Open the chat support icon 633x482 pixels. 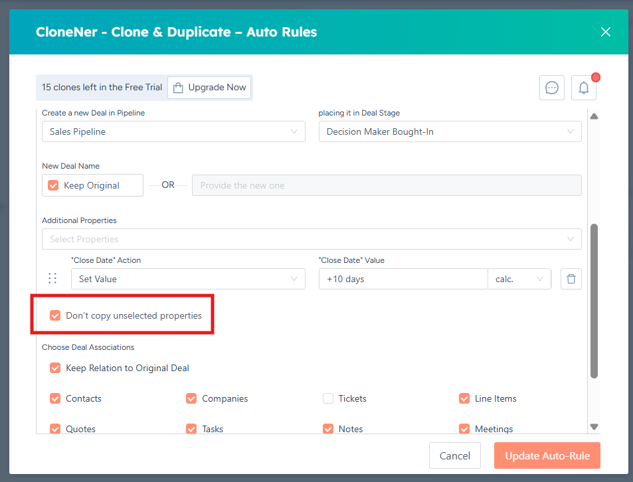click(551, 88)
